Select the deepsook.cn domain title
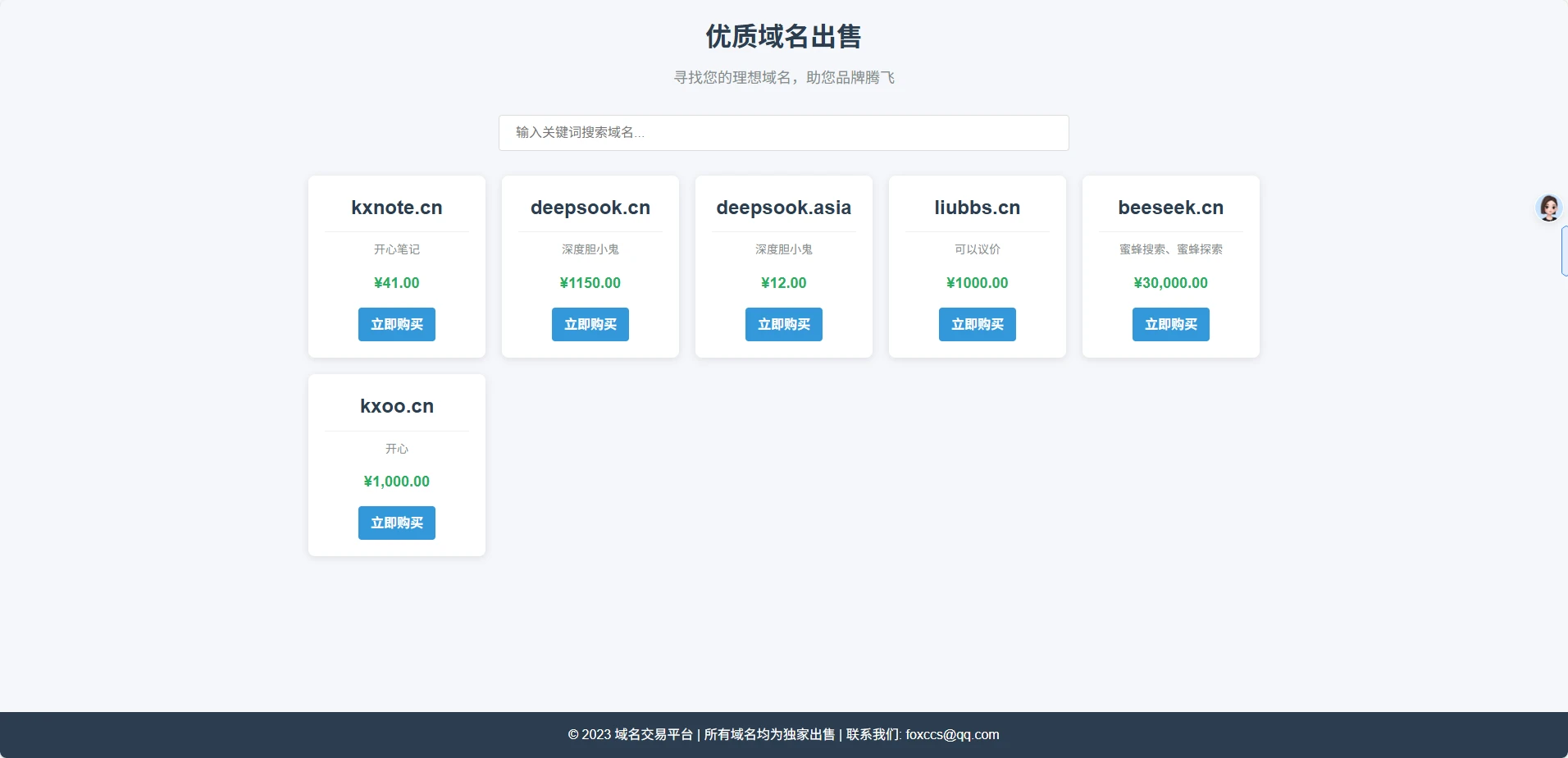 [590, 208]
